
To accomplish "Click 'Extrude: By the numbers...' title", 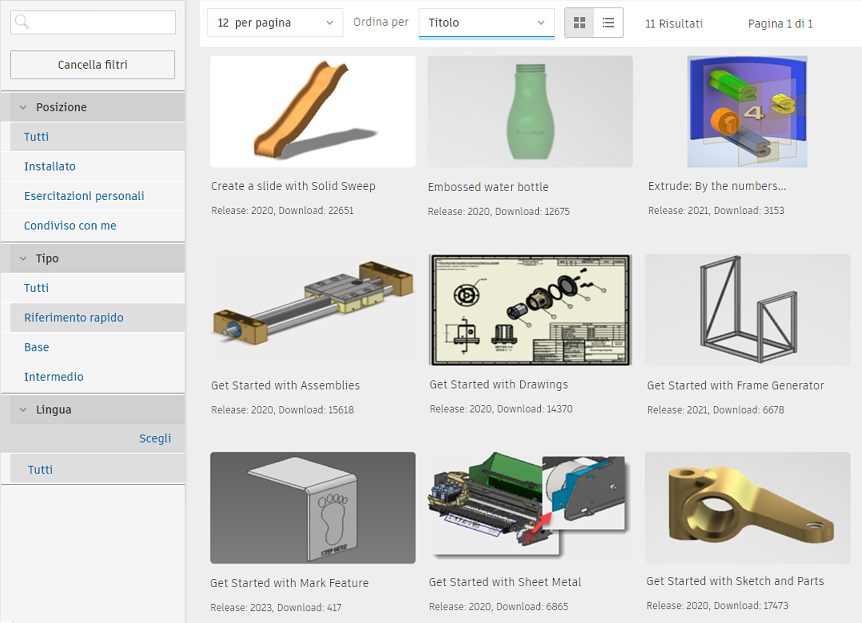I will coord(717,186).
